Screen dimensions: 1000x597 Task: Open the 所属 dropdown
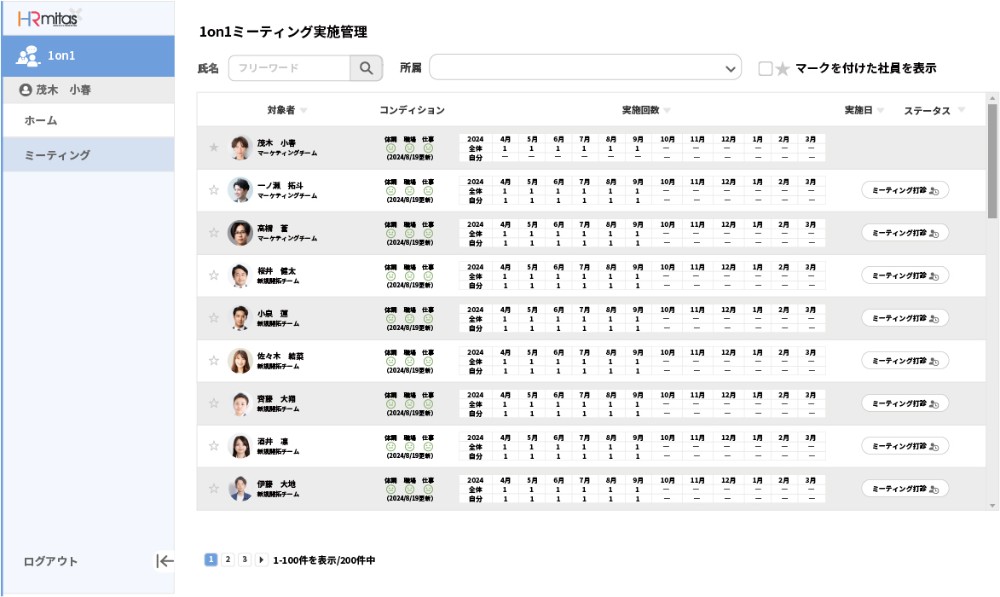[x=731, y=67]
